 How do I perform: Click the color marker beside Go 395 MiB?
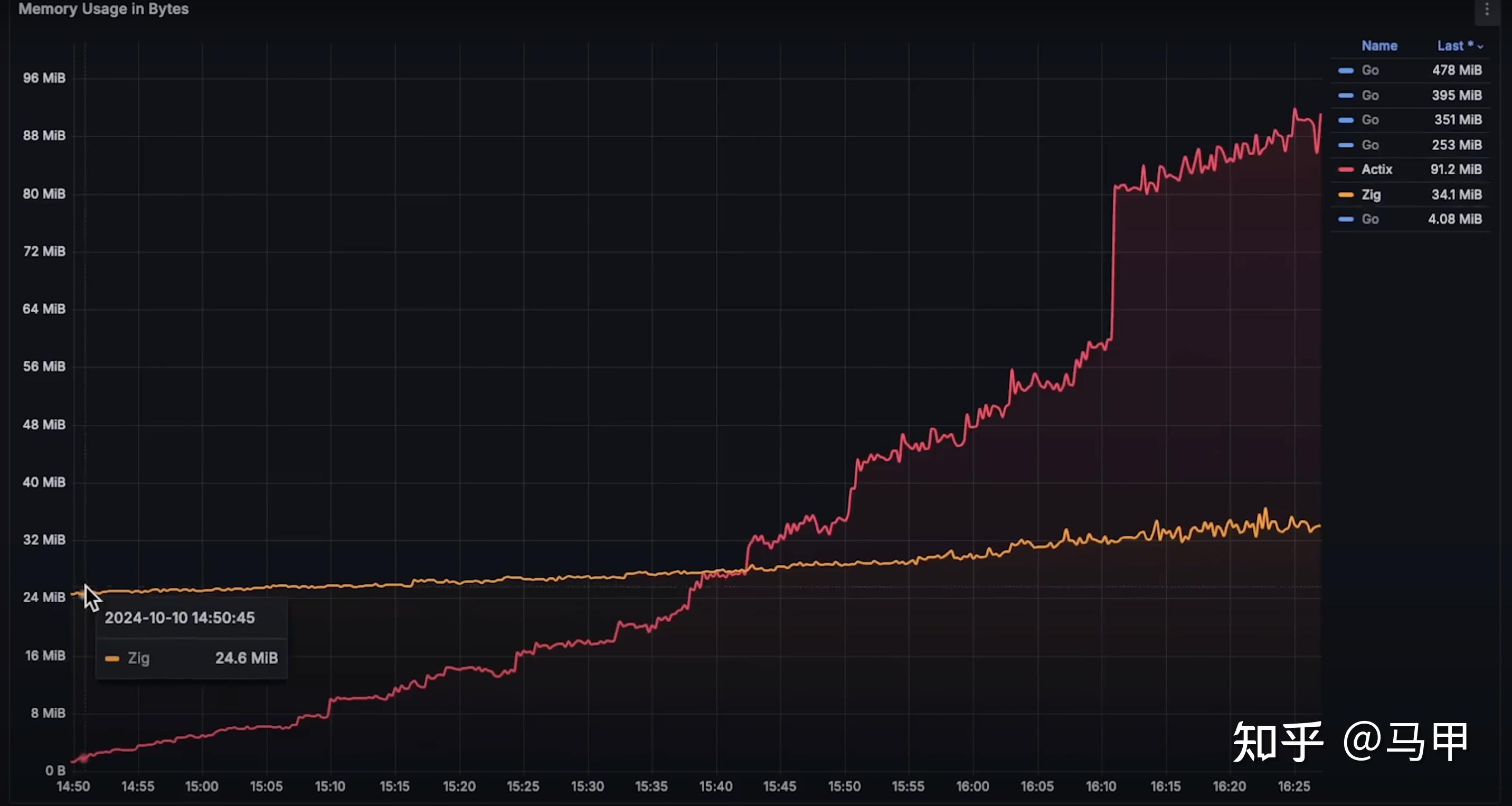click(1347, 95)
